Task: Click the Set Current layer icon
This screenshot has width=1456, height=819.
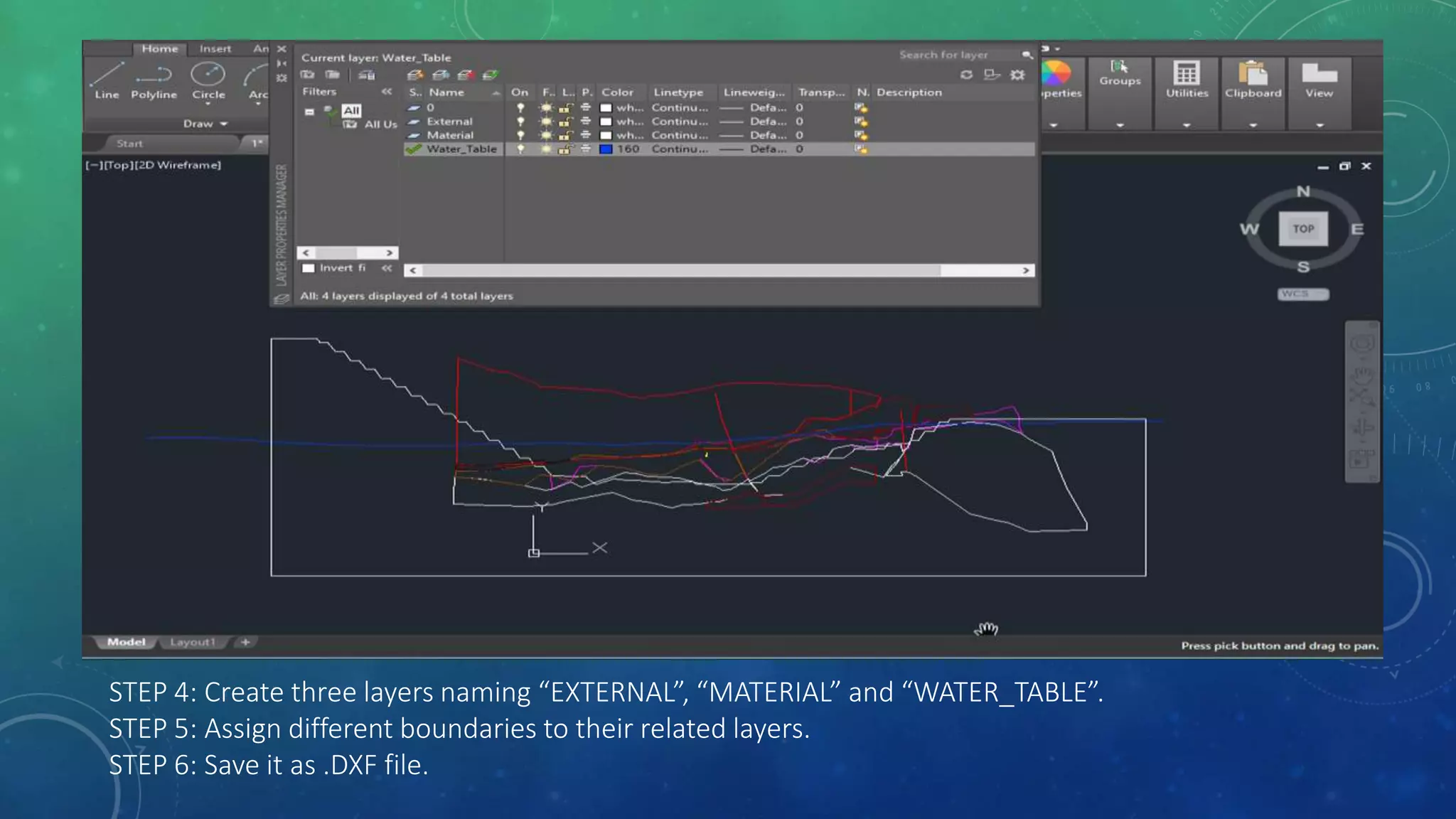Action: (x=491, y=75)
